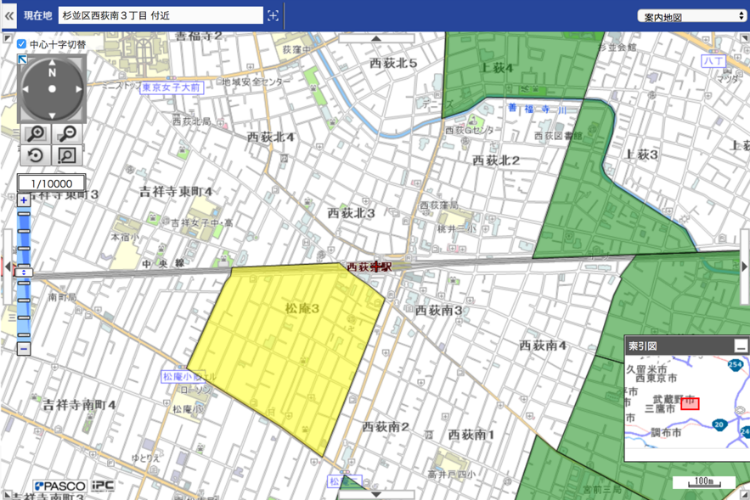The width and height of the screenshot is (750, 500).
Task: Click the area zoom magnifier icon
Action: point(67,155)
